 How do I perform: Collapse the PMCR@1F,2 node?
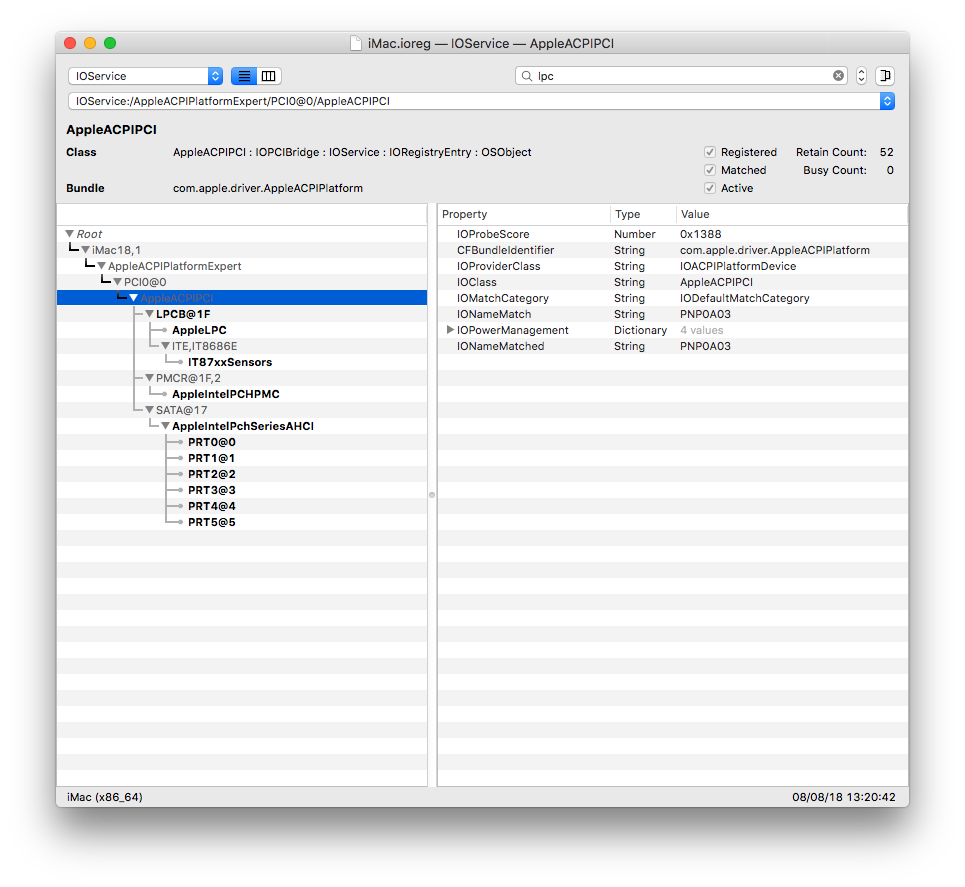click(150, 378)
